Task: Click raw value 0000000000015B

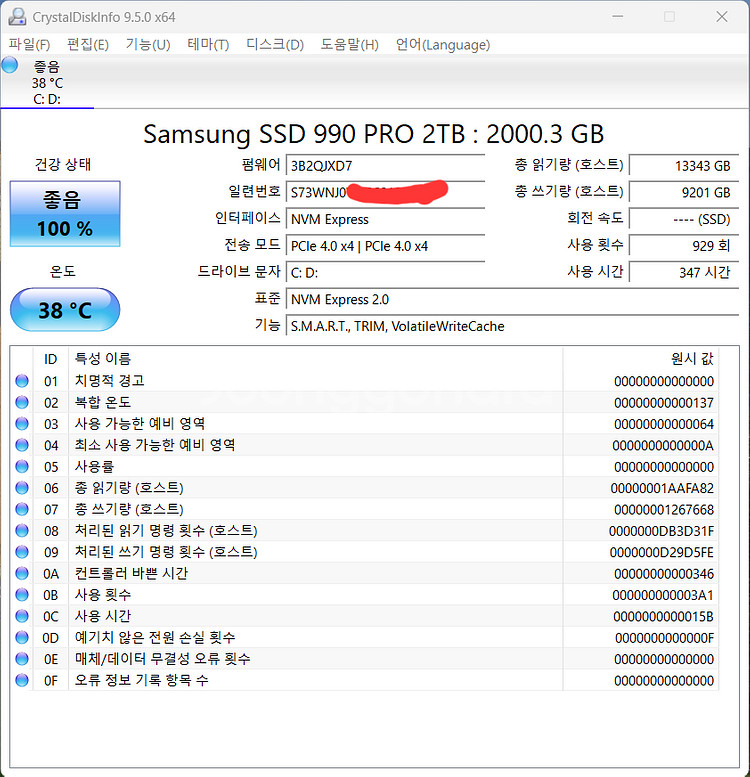Action: [663, 616]
